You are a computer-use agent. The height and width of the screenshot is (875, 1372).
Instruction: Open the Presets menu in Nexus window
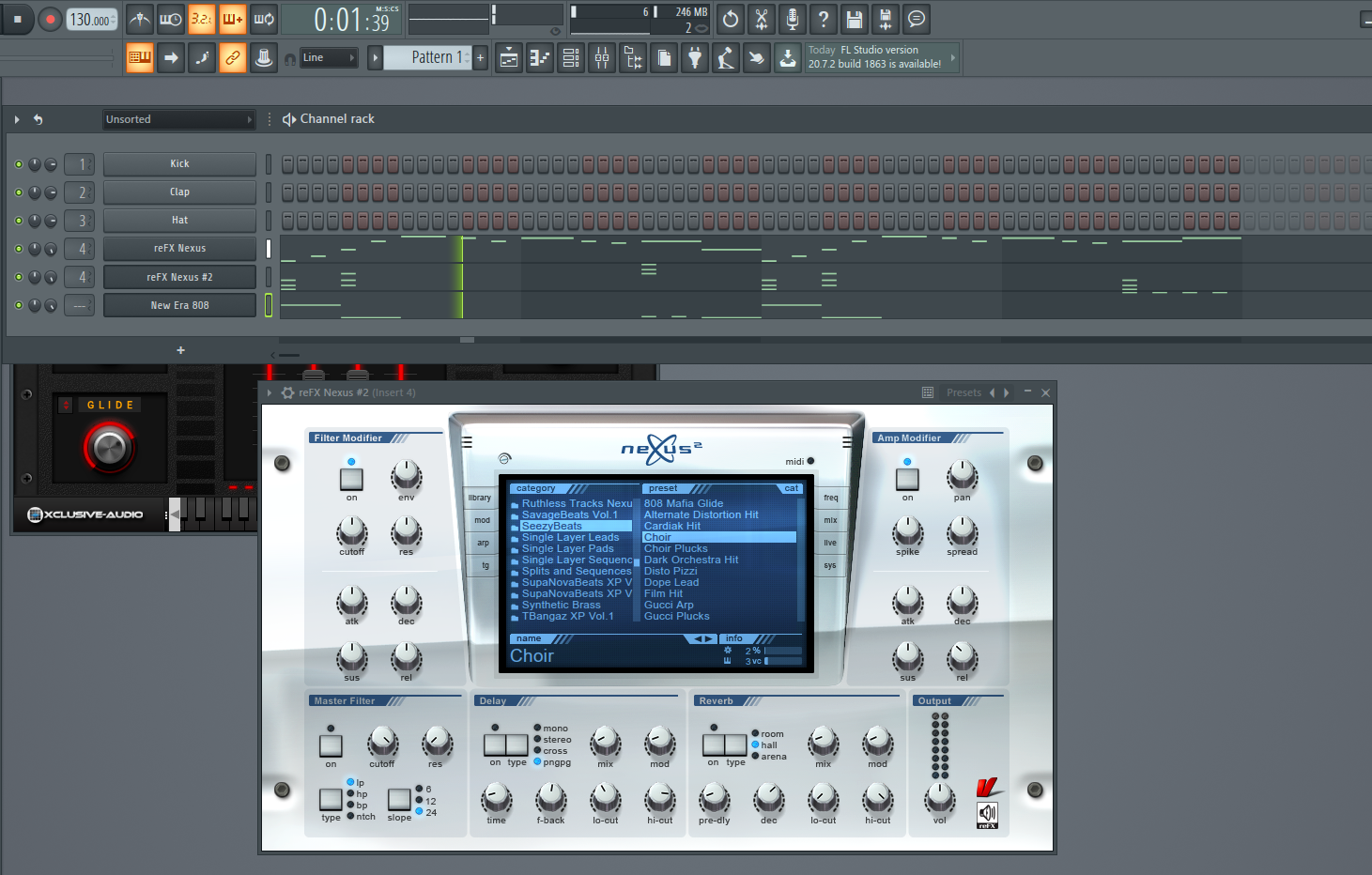[963, 392]
